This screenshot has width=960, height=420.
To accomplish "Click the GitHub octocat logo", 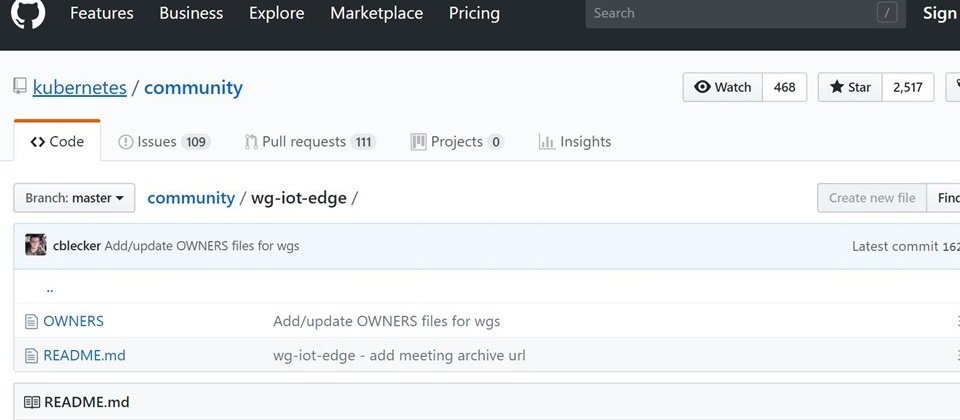I will (28, 13).
